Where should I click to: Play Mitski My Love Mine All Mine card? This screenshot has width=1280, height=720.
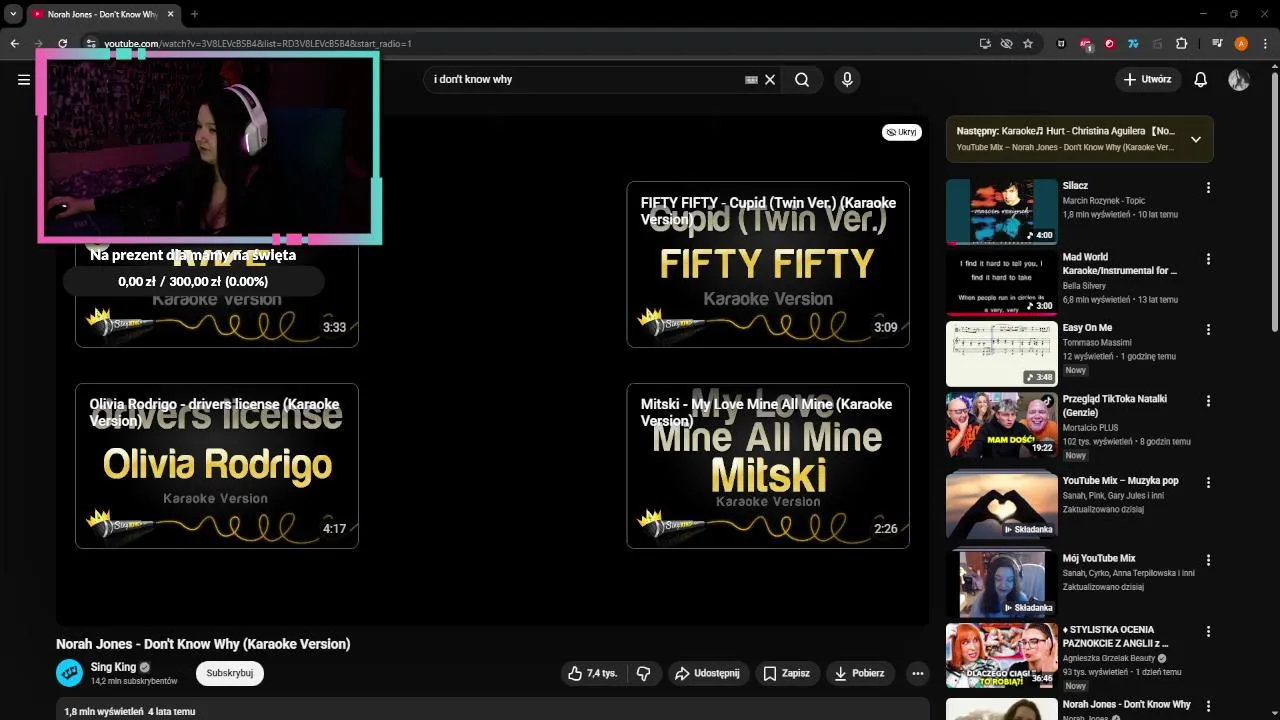768,466
